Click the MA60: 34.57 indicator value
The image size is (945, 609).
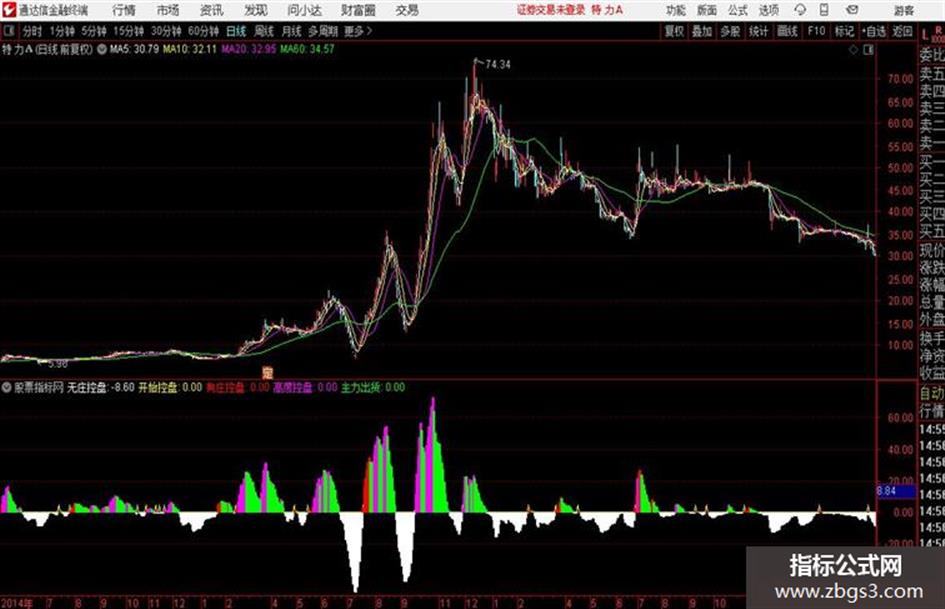[x=307, y=49]
